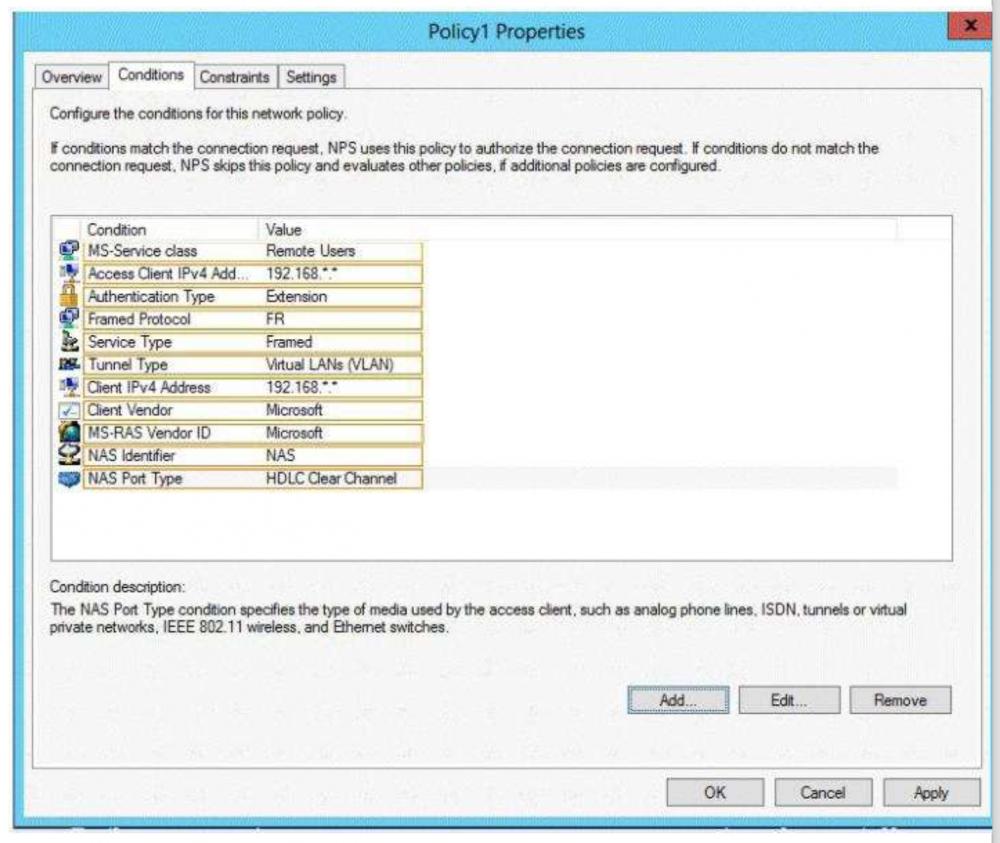Apply the policy changes

click(x=931, y=792)
